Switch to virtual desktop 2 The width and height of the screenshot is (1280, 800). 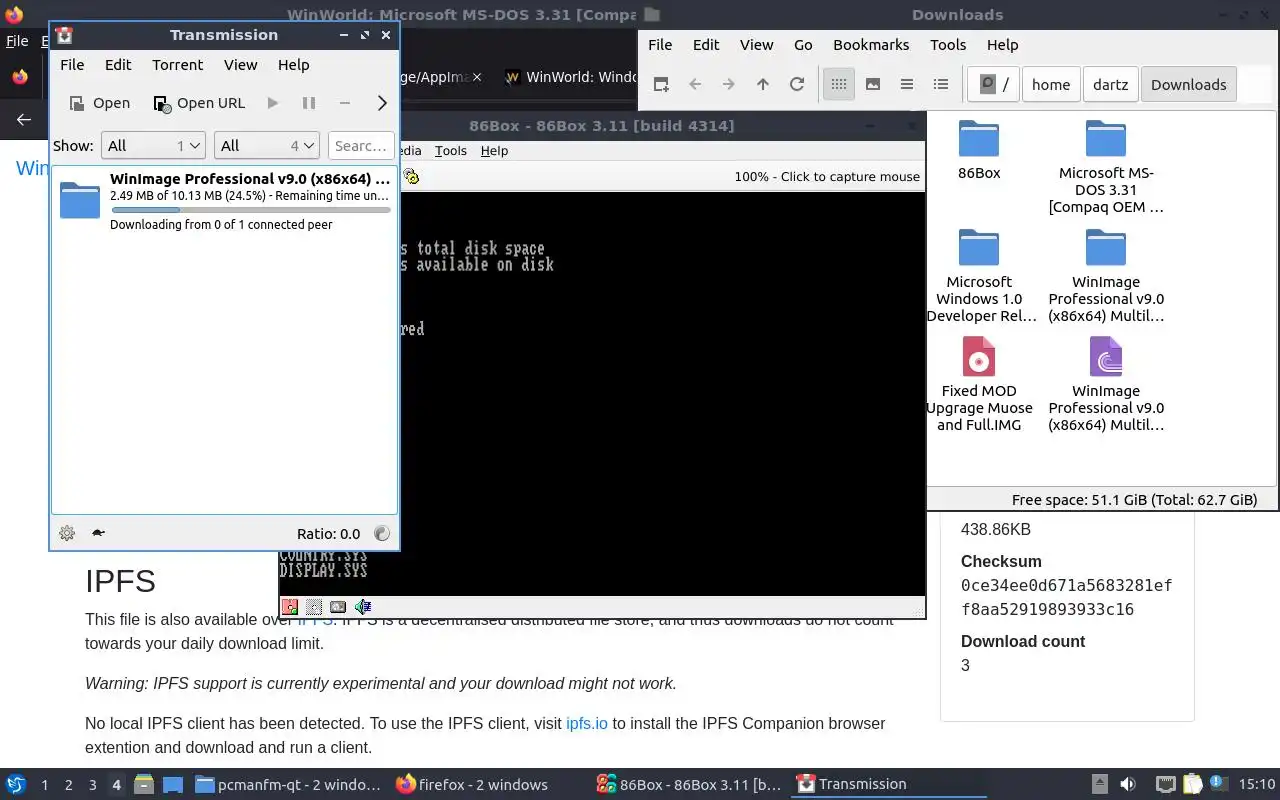click(x=68, y=785)
